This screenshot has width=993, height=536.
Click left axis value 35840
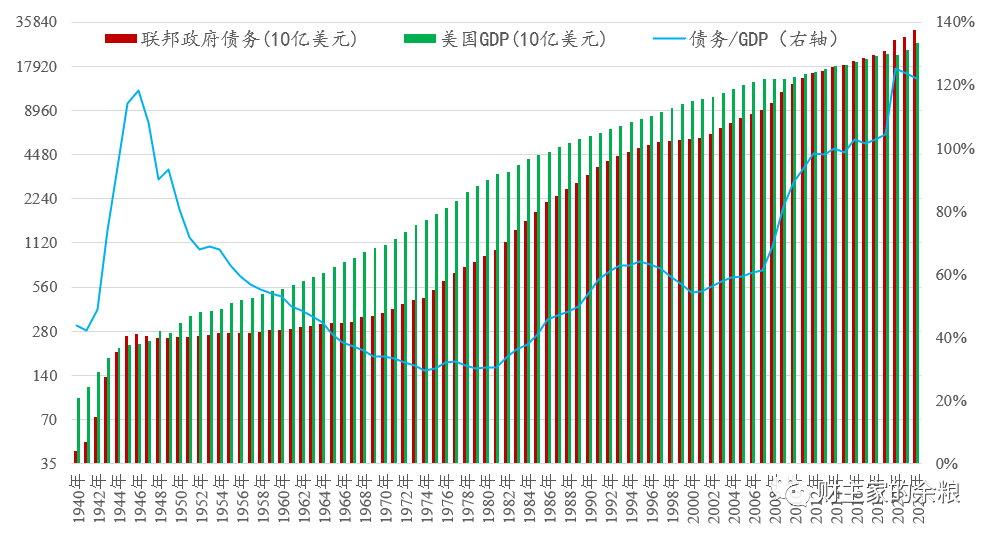pos(36,22)
